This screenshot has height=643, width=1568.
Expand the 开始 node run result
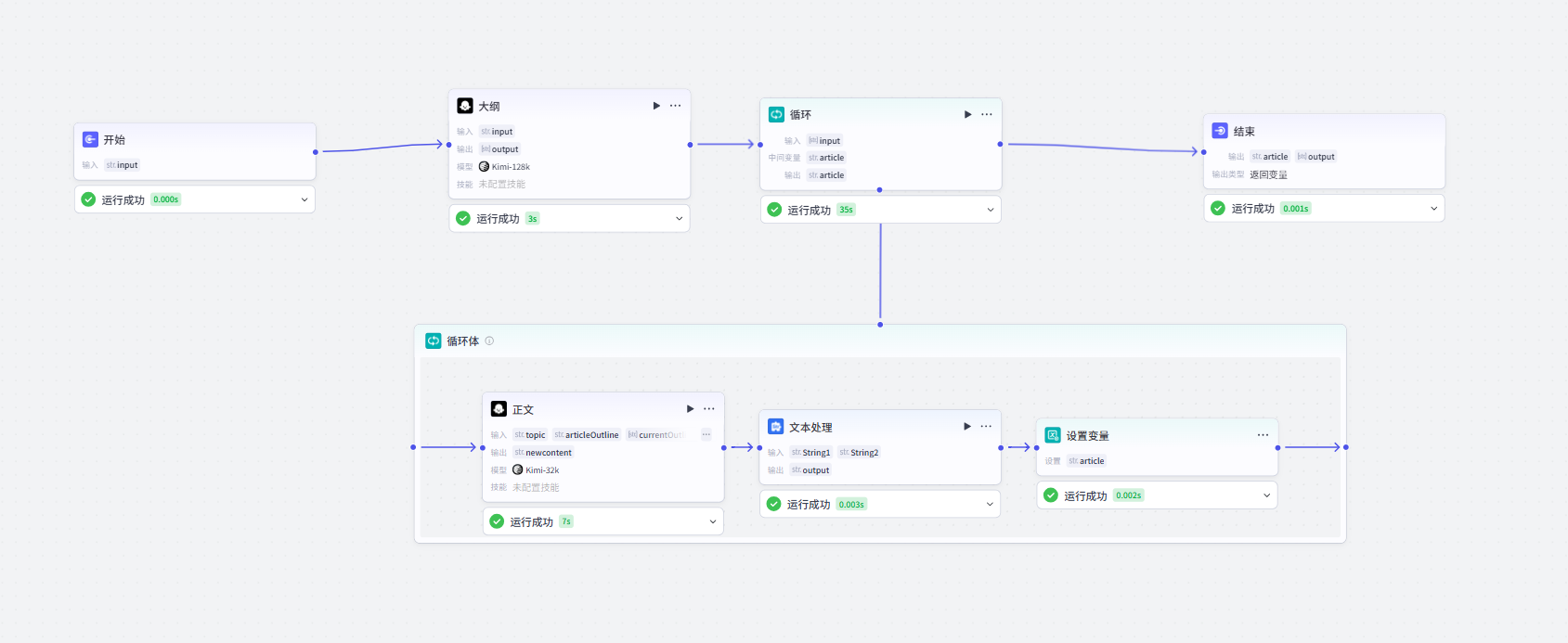click(304, 199)
